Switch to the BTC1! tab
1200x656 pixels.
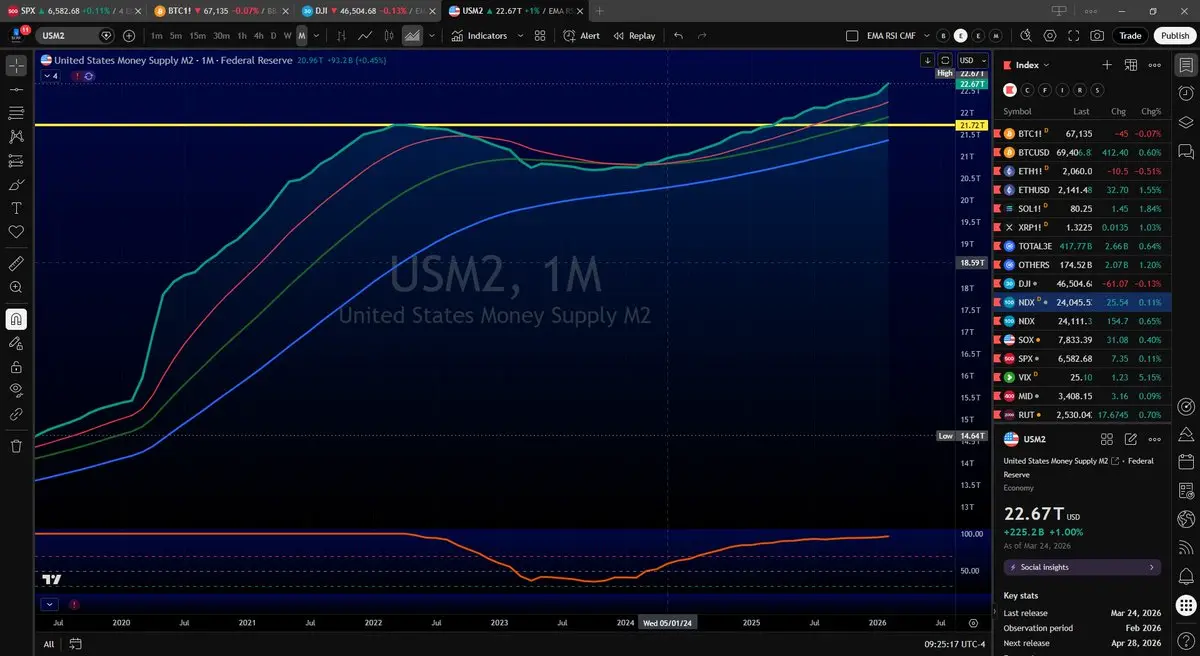tap(220, 11)
